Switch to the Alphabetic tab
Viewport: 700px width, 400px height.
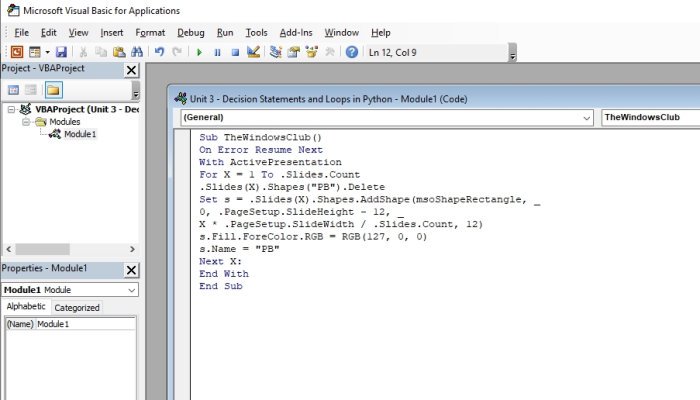(x=26, y=306)
